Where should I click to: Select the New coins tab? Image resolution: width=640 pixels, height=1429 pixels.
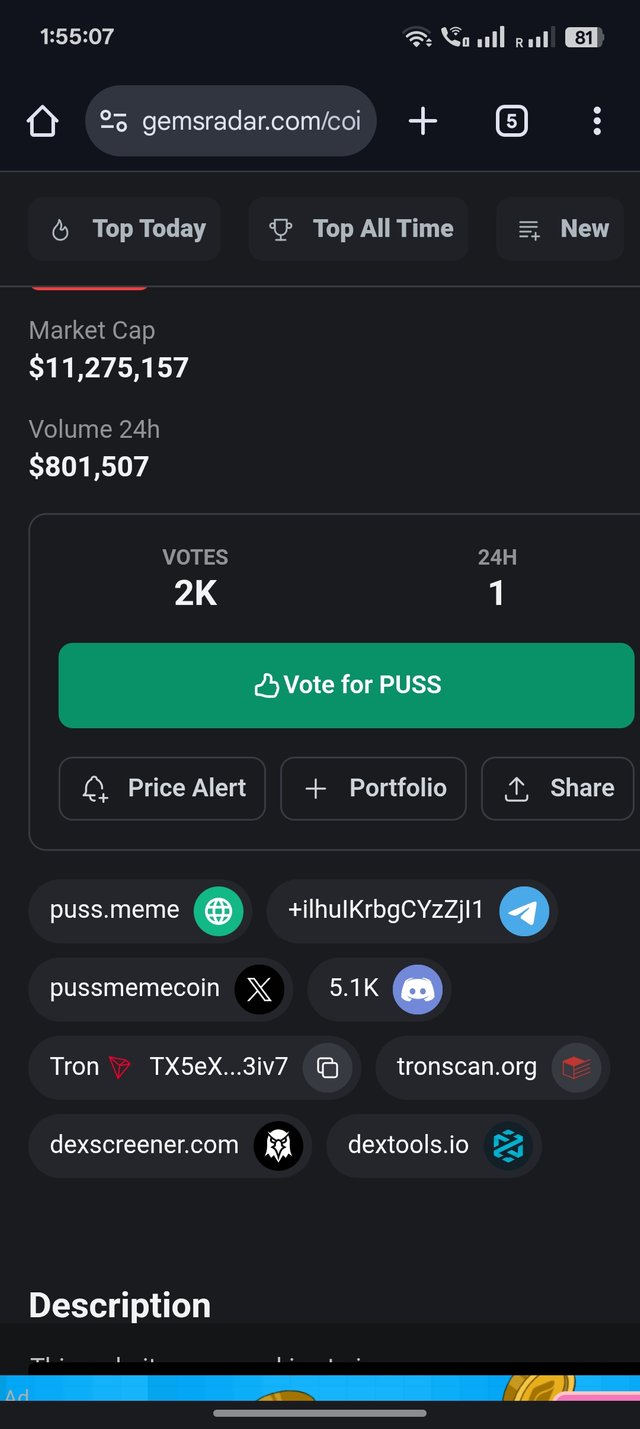pos(560,229)
